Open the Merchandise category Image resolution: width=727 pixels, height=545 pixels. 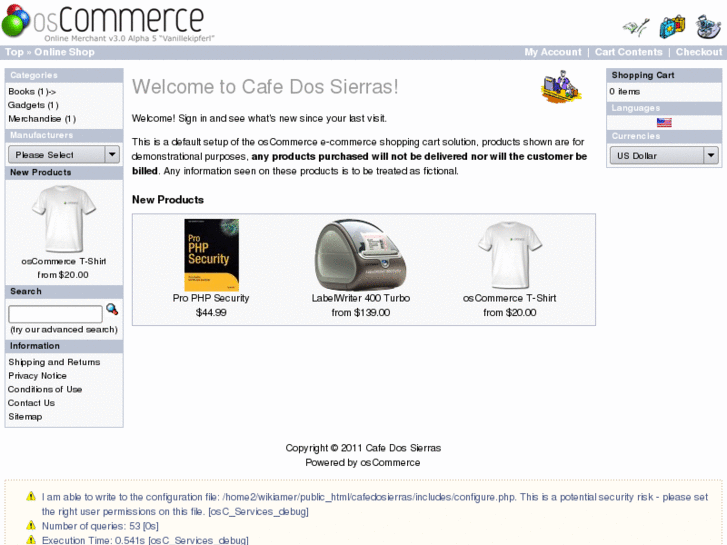point(42,119)
